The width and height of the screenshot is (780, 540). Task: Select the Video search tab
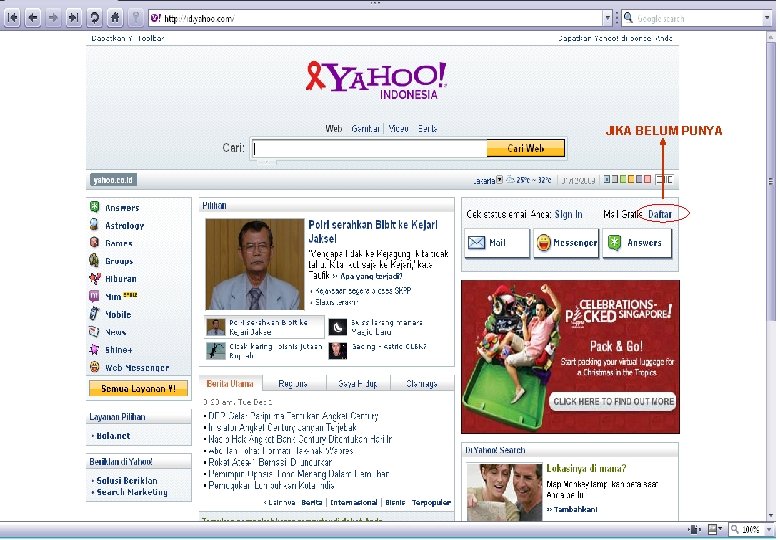click(x=398, y=129)
